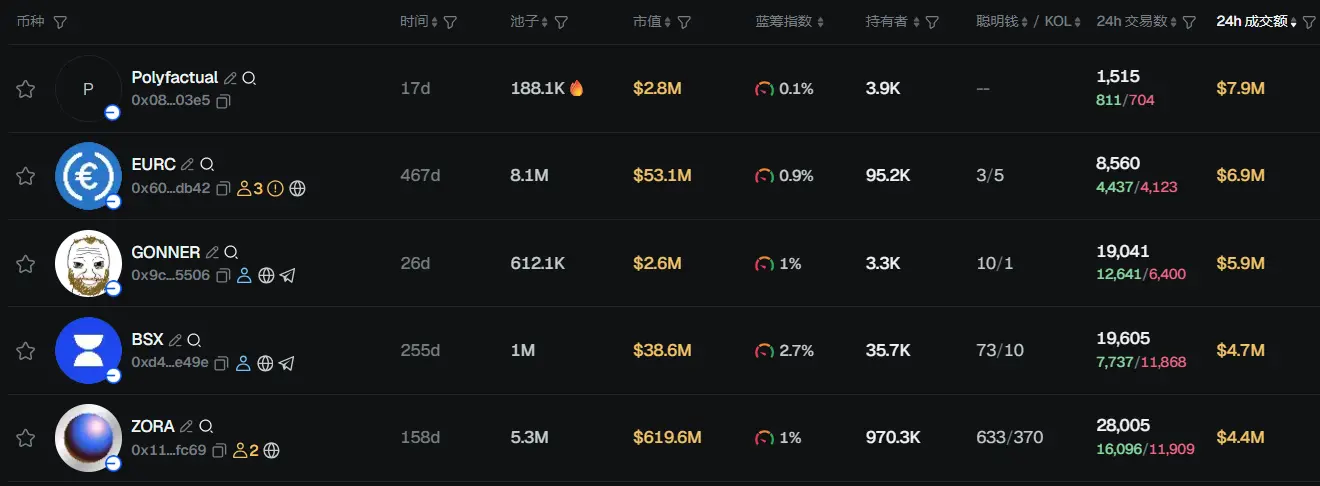Add ZORA to favorites with star
The image size is (1320, 486).
point(26,438)
